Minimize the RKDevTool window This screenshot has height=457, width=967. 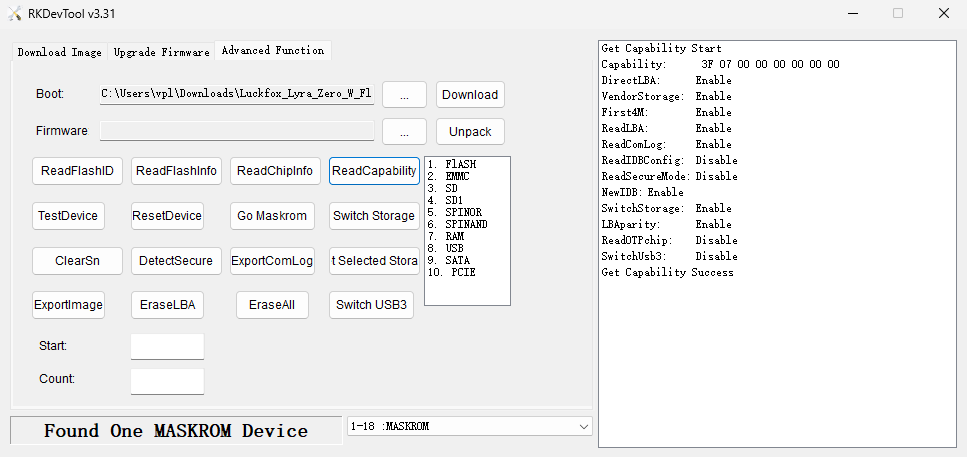coord(852,14)
